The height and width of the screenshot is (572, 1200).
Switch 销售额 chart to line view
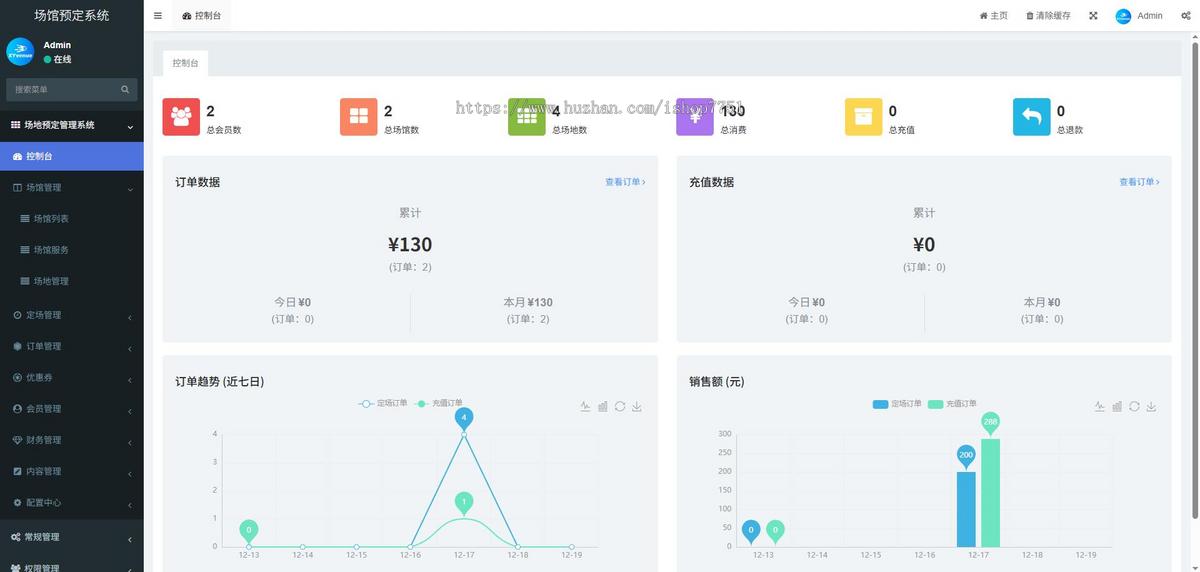[x=1099, y=406]
